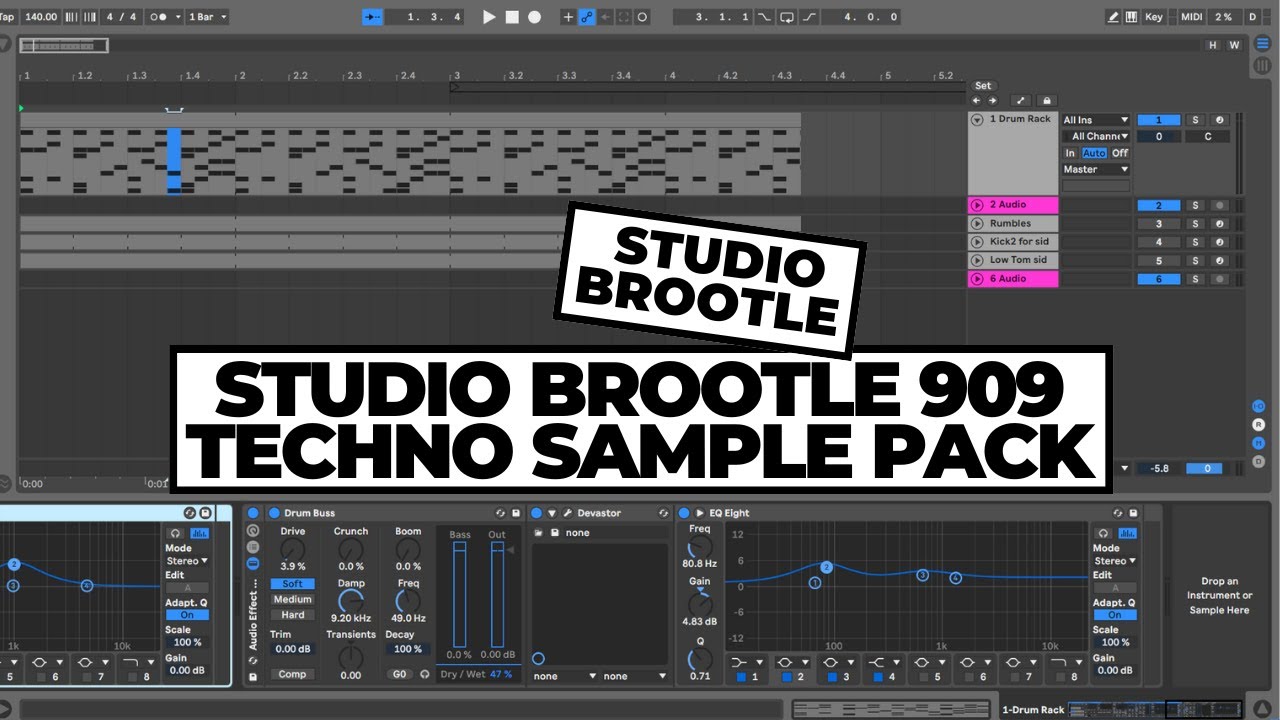Toggle track 3 Rumbles activator
The height and width of the screenshot is (720, 1280).
(1159, 224)
